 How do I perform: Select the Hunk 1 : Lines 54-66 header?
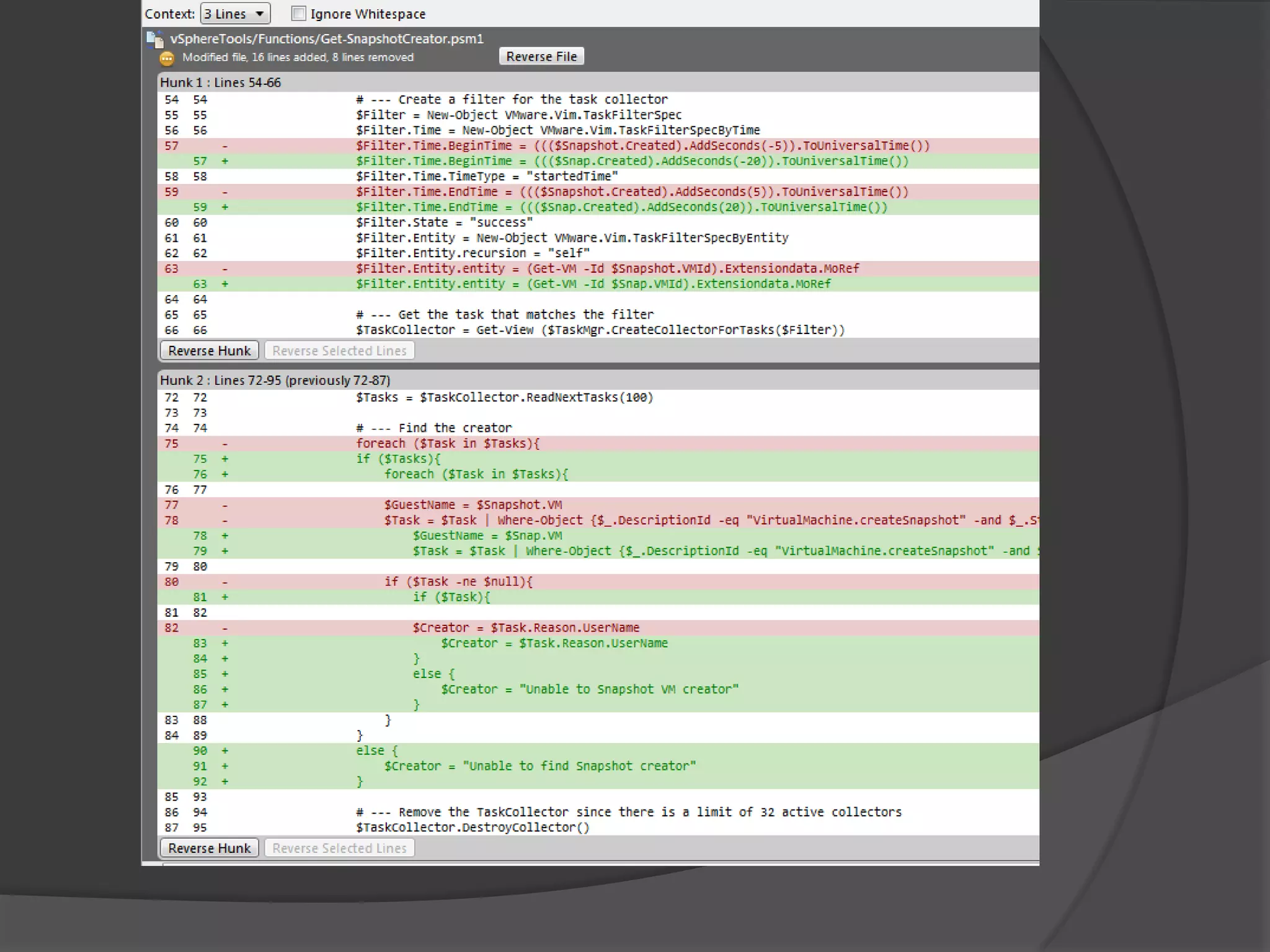point(220,82)
